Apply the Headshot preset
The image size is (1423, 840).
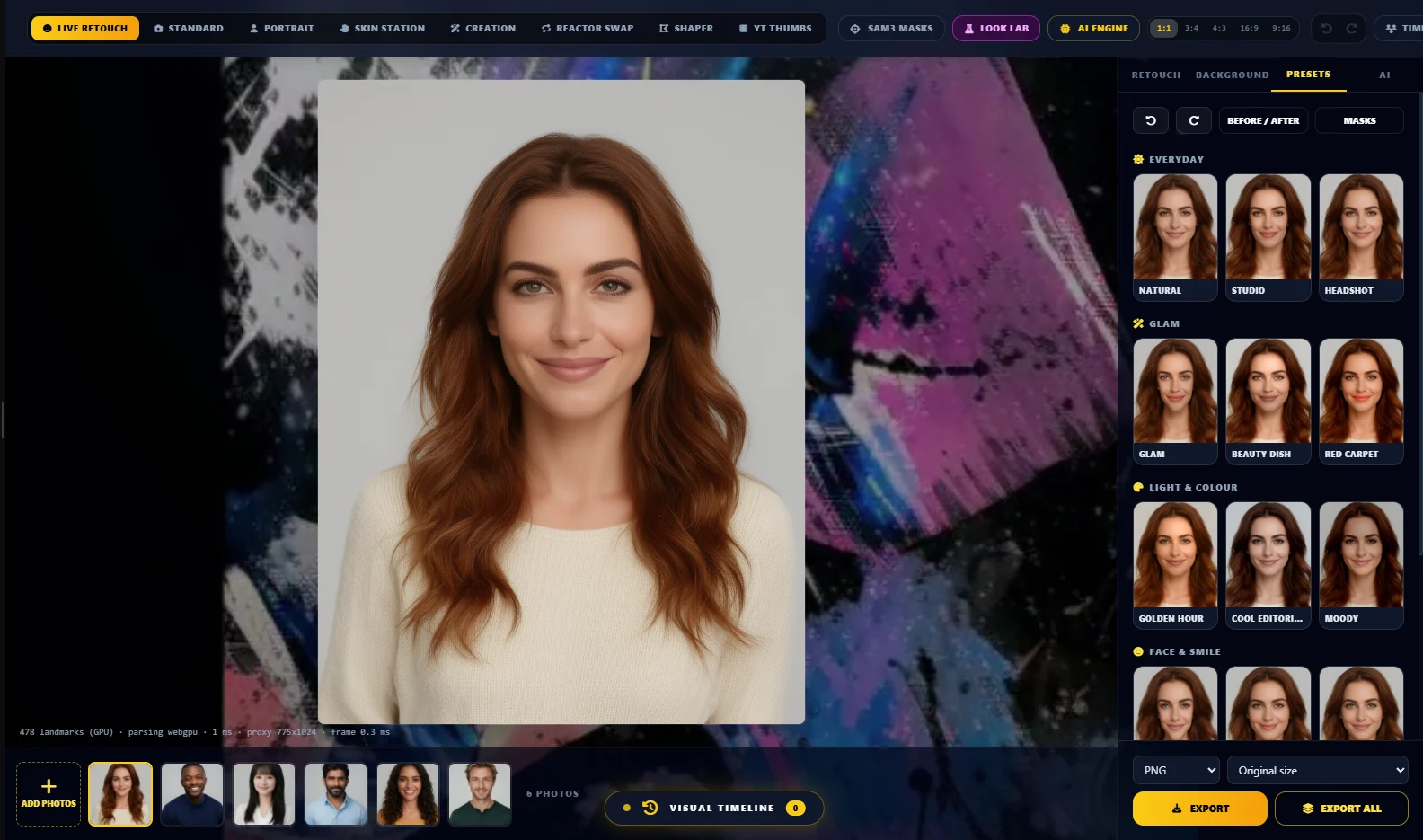[x=1361, y=237]
